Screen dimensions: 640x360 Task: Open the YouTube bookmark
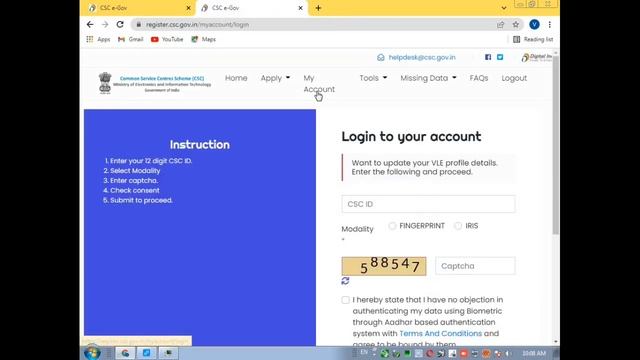point(167,39)
